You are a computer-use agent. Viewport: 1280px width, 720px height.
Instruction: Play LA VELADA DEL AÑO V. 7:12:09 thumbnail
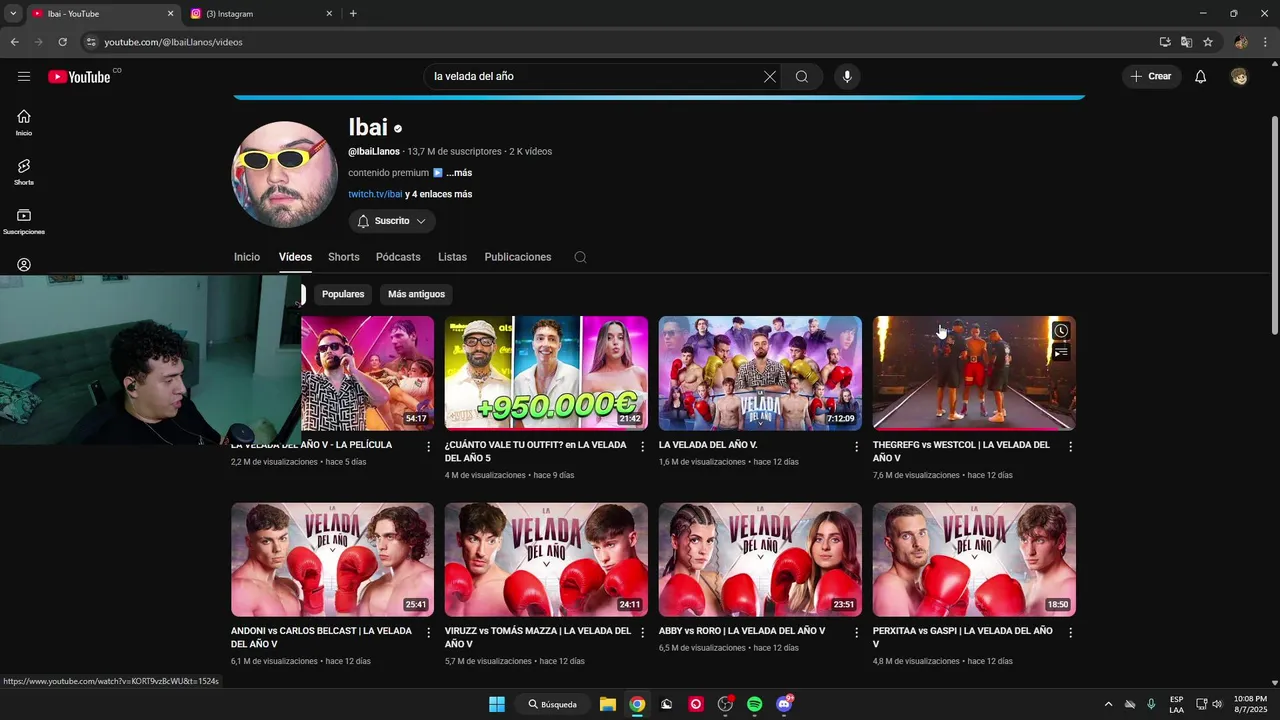tap(760, 373)
